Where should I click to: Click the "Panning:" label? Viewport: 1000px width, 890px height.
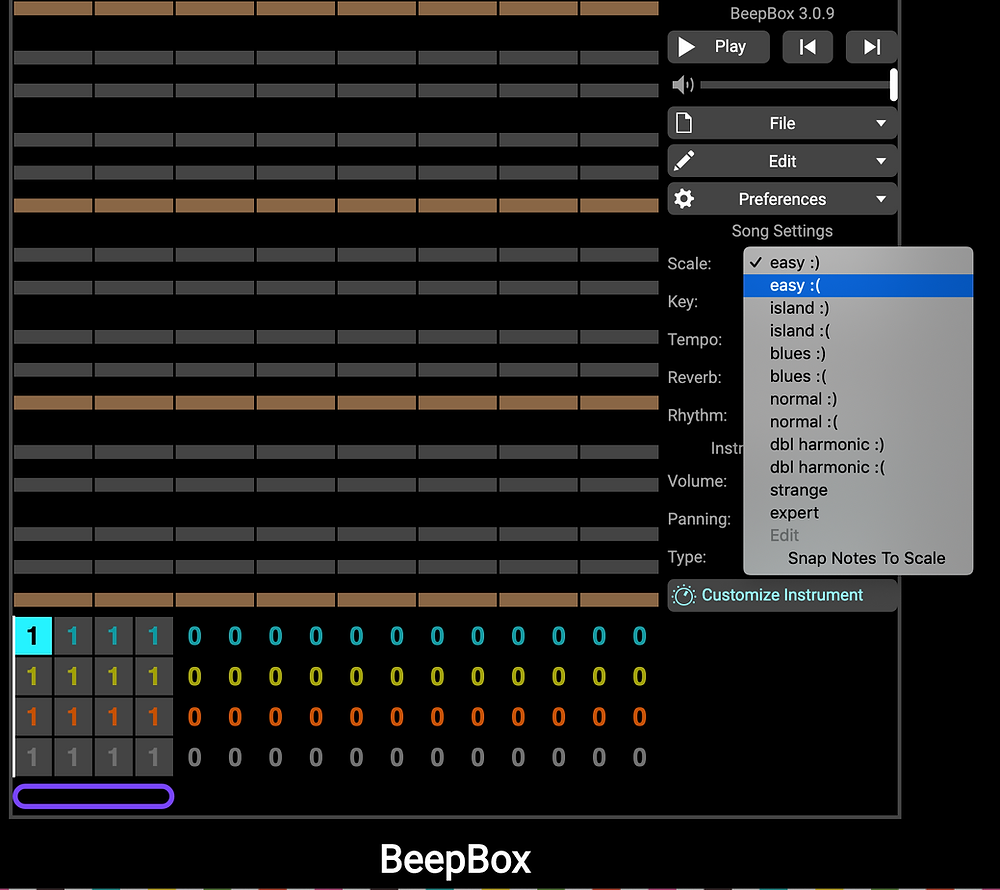pos(699,519)
